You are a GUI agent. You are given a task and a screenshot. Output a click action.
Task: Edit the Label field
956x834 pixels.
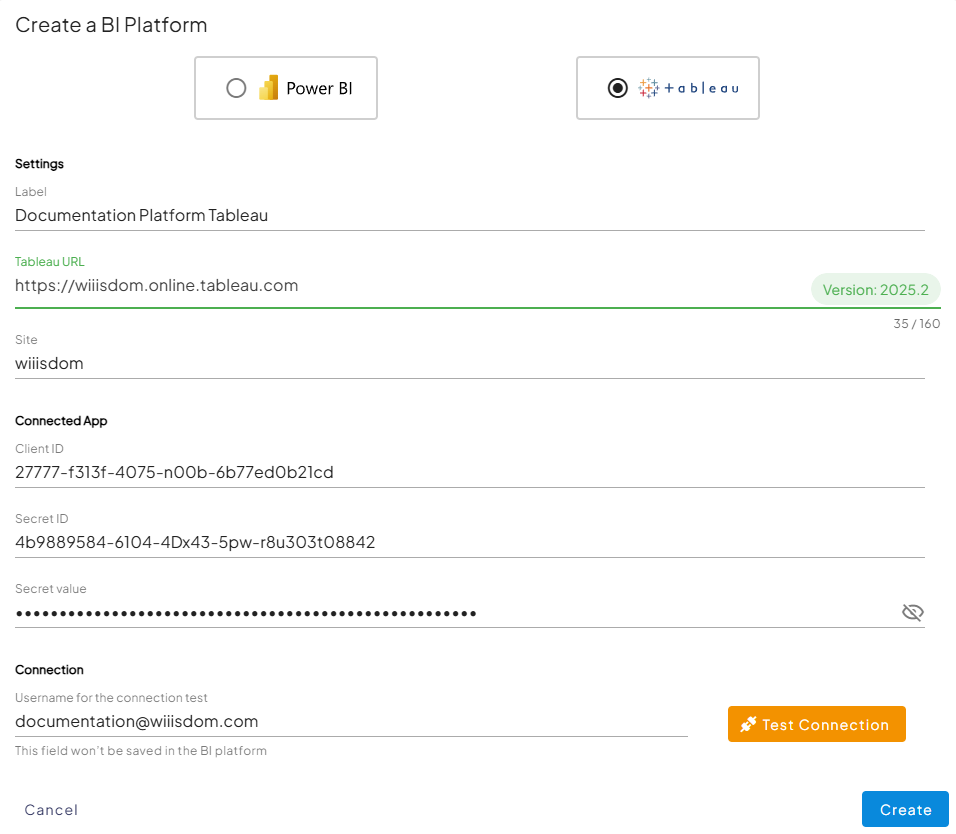point(469,216)
